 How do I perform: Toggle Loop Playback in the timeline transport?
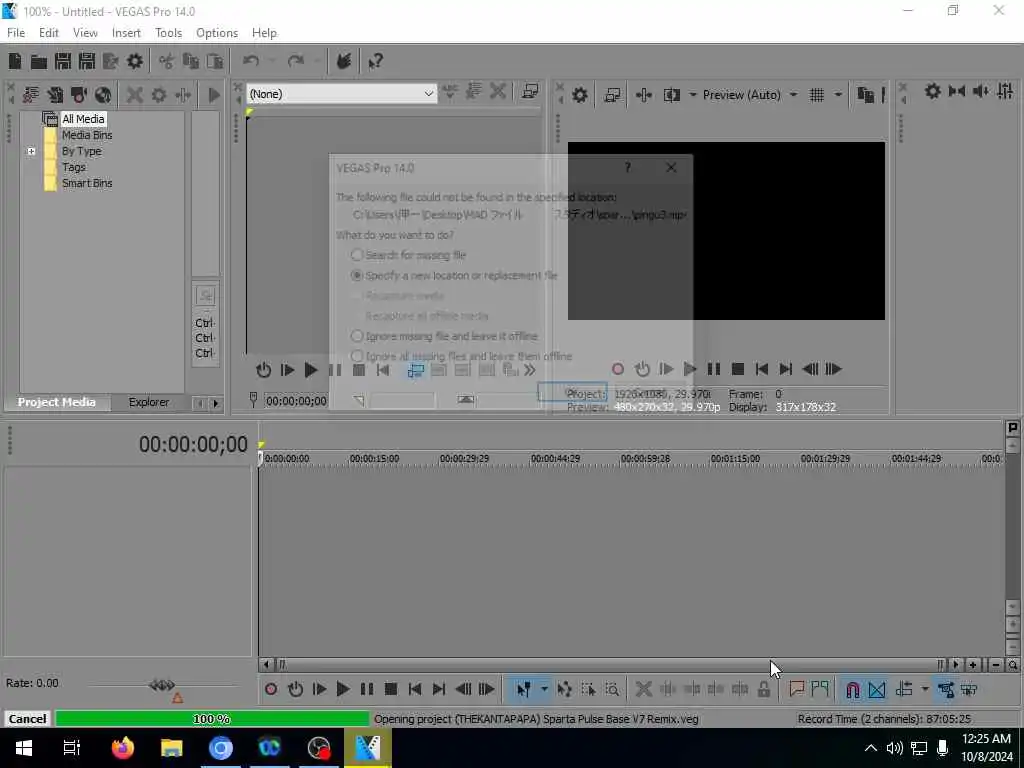[x=295, y=689]
